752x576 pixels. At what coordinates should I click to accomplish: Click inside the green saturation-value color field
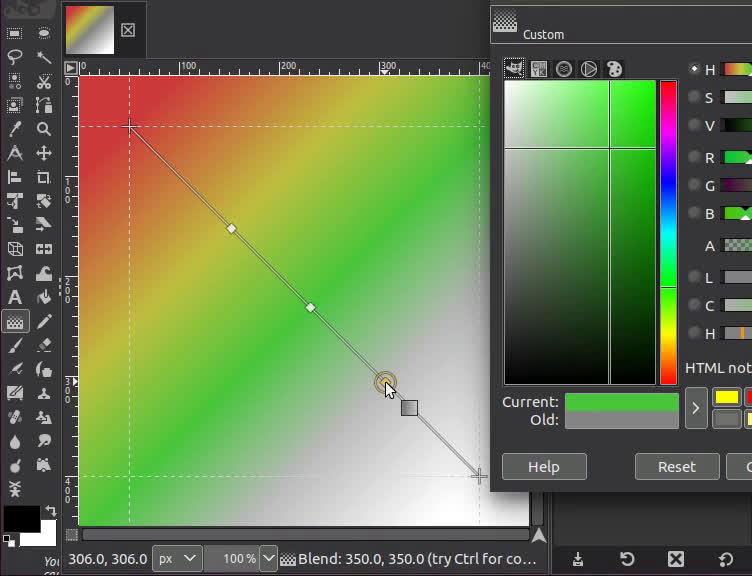[x=580, y=233]
